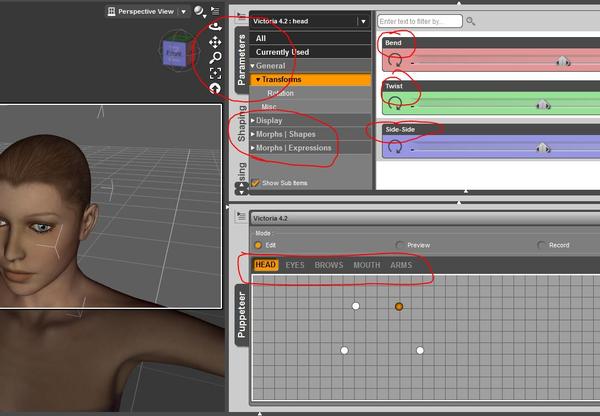Viewport: 600px width, 416px height.
Task: Click the reset camera arrow icon
Action: point(215,88)
